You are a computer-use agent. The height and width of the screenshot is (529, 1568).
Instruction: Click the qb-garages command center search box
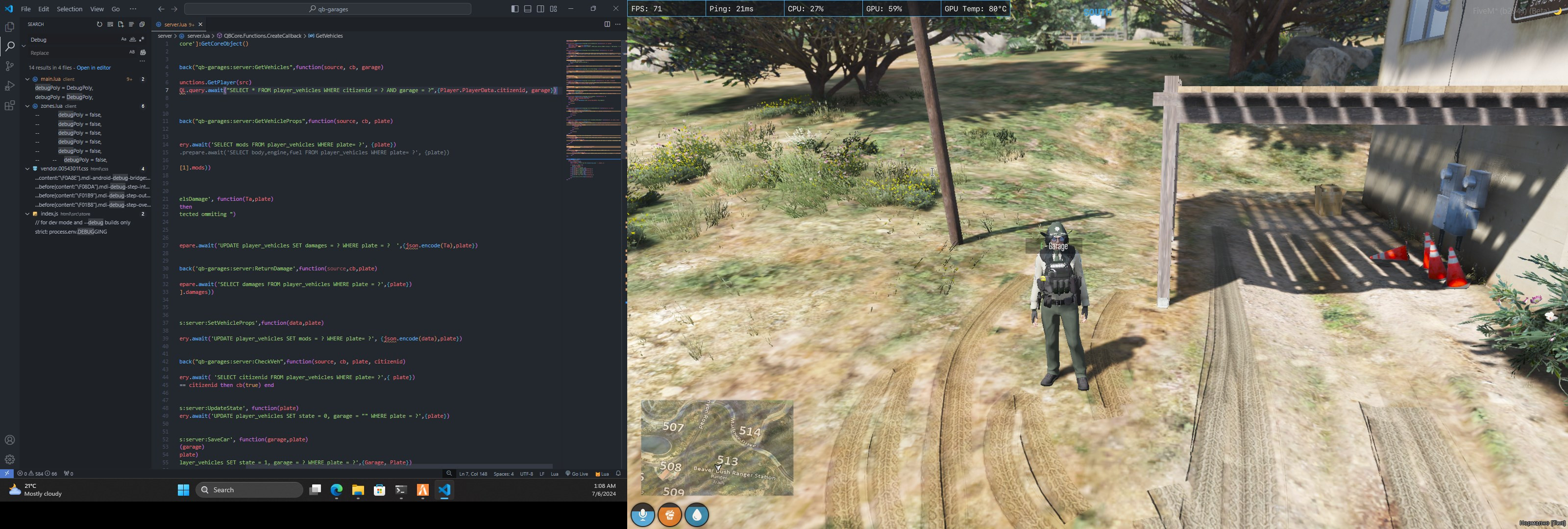tap(328, 9)
